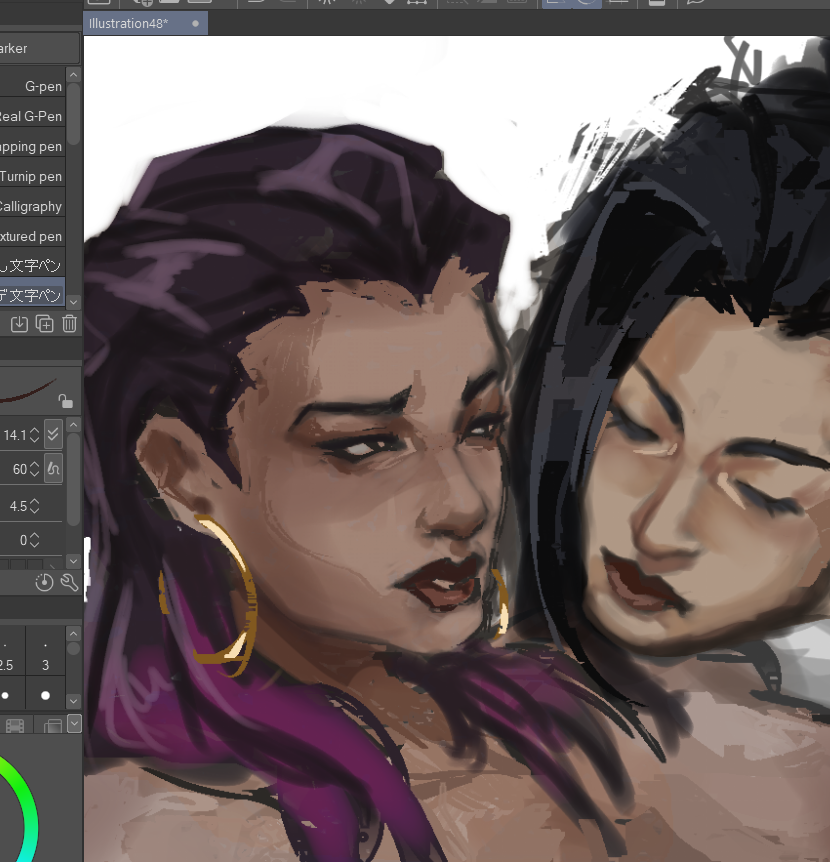Select the Textured pen sub tool
This screenshot has height=862, width=830.
pyautogui.click(x=30, y=236)
